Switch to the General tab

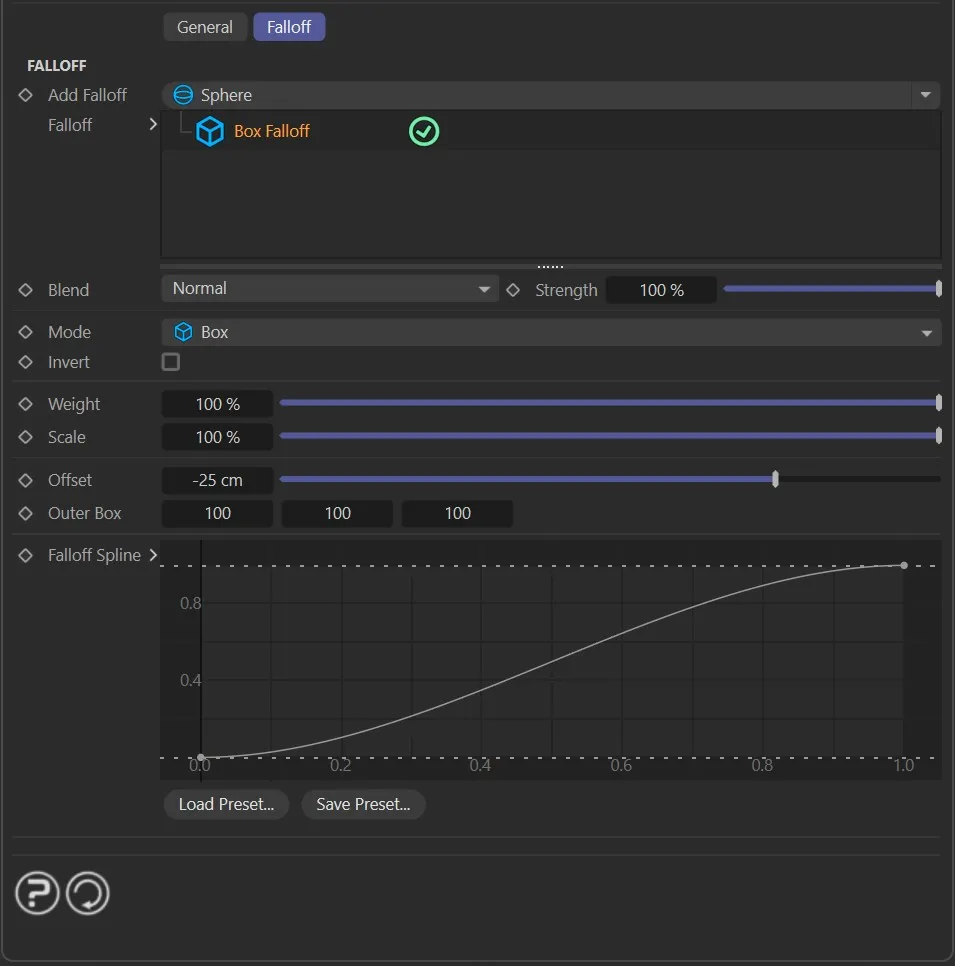click(205, 27)
